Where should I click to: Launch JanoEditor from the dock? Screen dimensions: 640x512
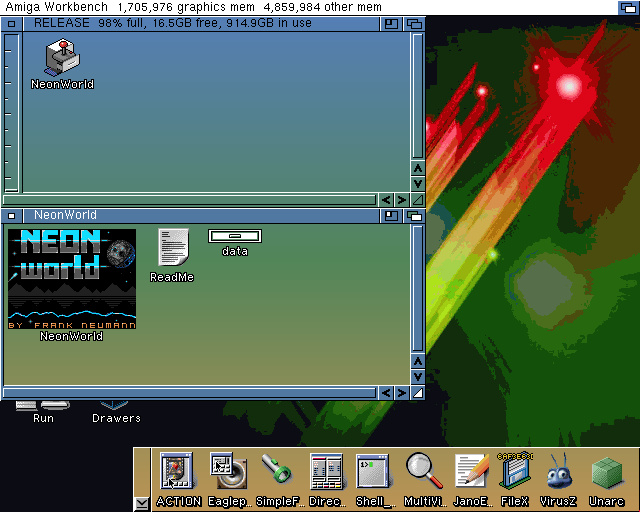(471, 470)
